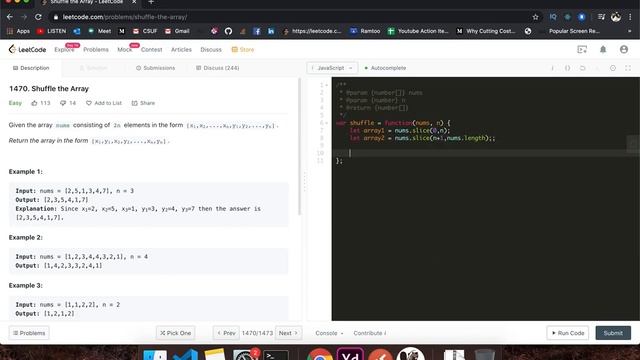
Task: Click the browser forward arrow
Action: click(x=24, y=17)
